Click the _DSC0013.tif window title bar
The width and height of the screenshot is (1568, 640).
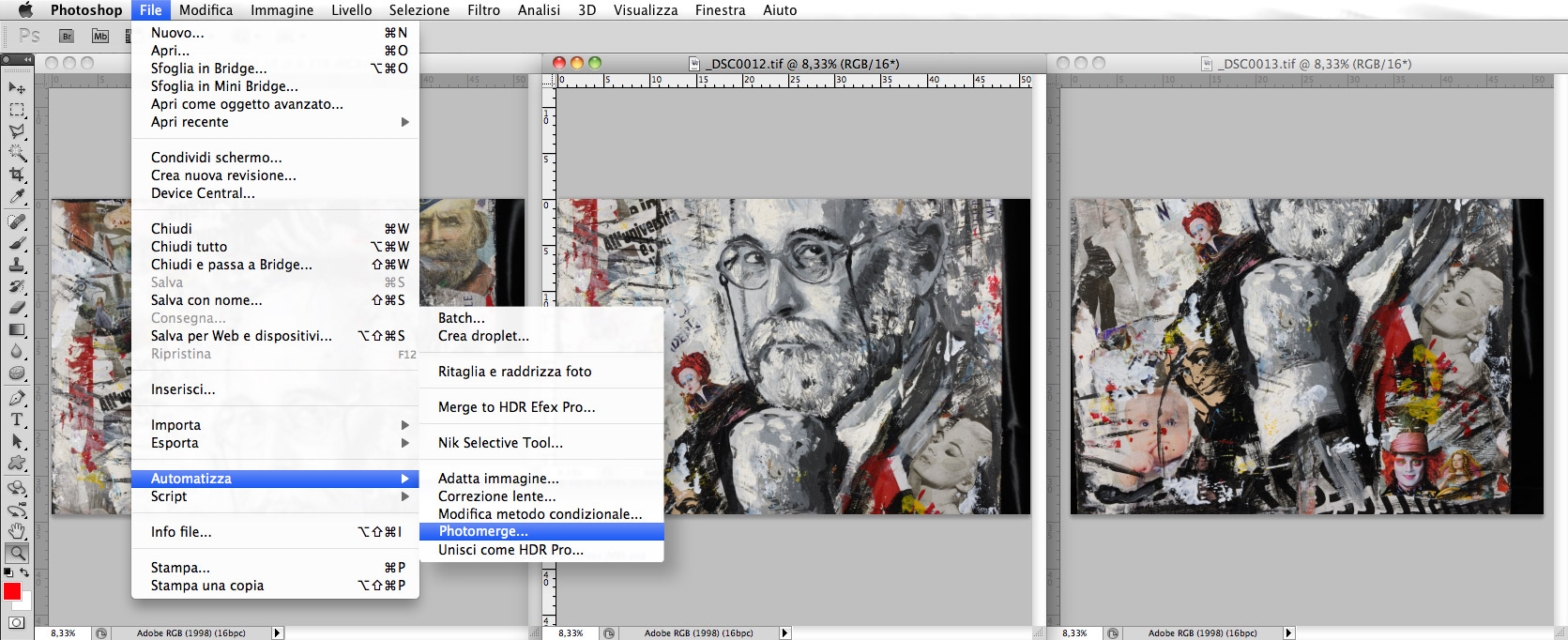pos(1306,64)
